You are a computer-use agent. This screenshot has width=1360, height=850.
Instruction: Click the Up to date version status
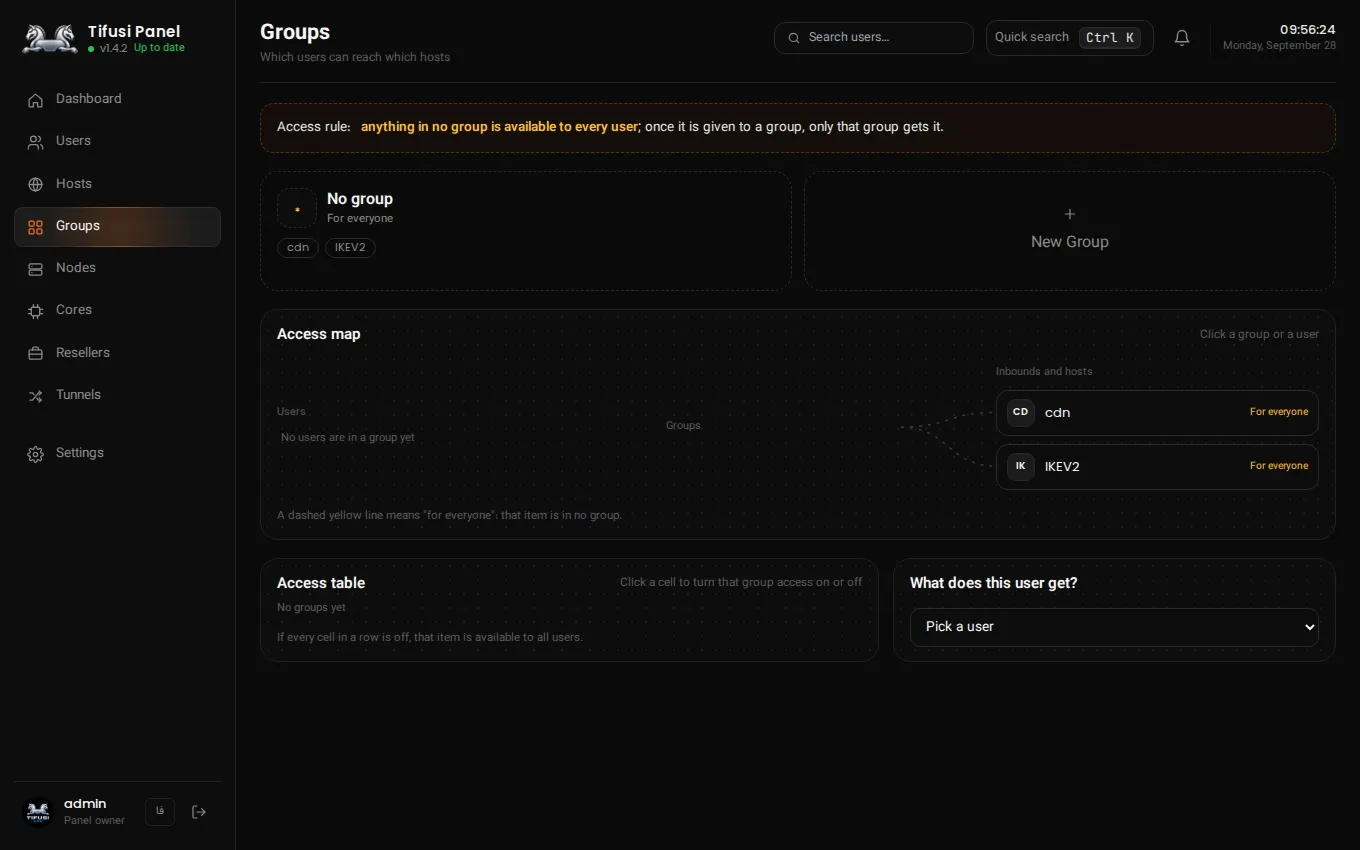[x=159, y=48]
